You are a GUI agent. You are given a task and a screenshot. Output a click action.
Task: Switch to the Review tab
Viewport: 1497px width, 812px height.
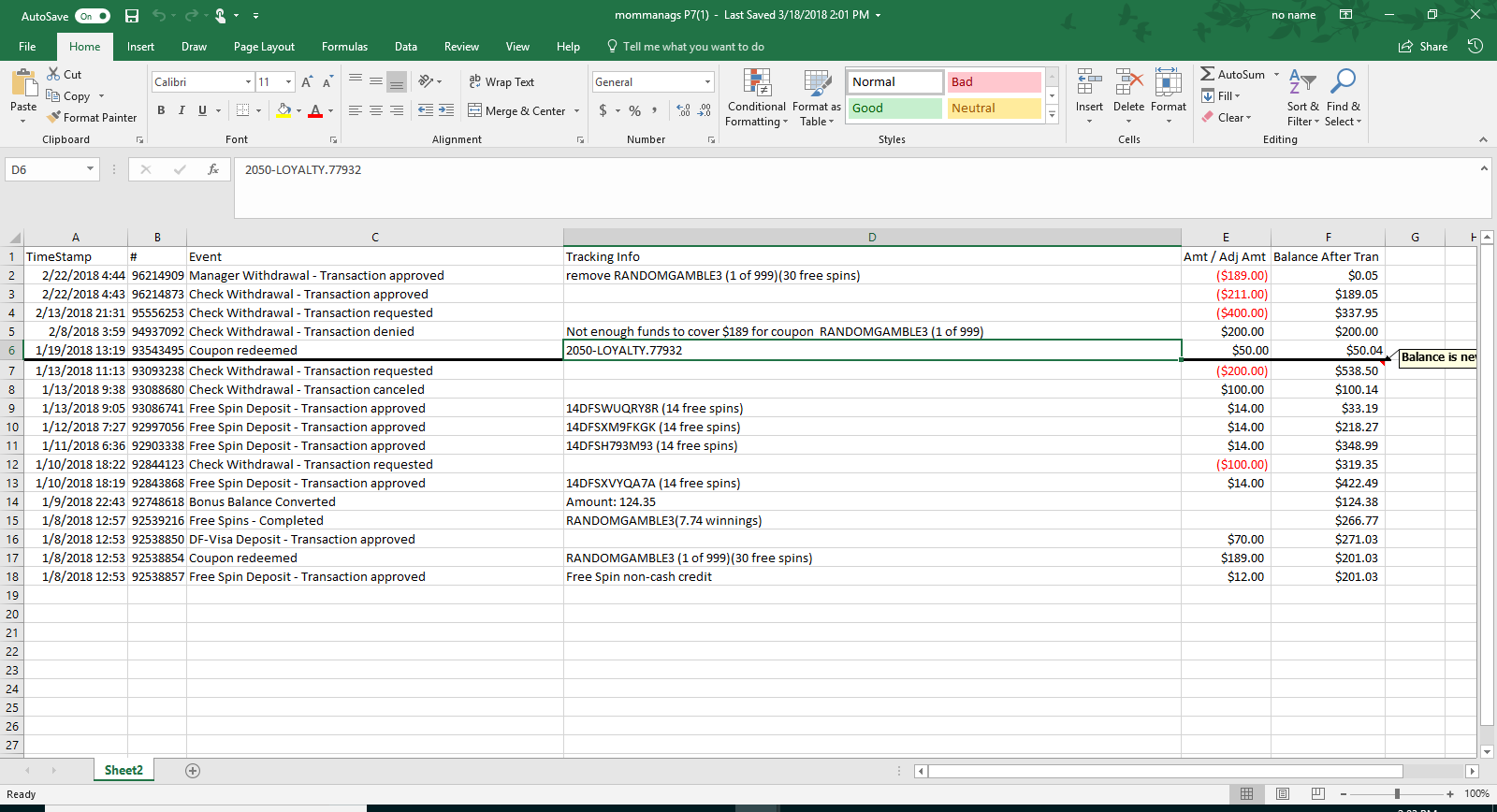pyautogui.click(x=461, y=47)
